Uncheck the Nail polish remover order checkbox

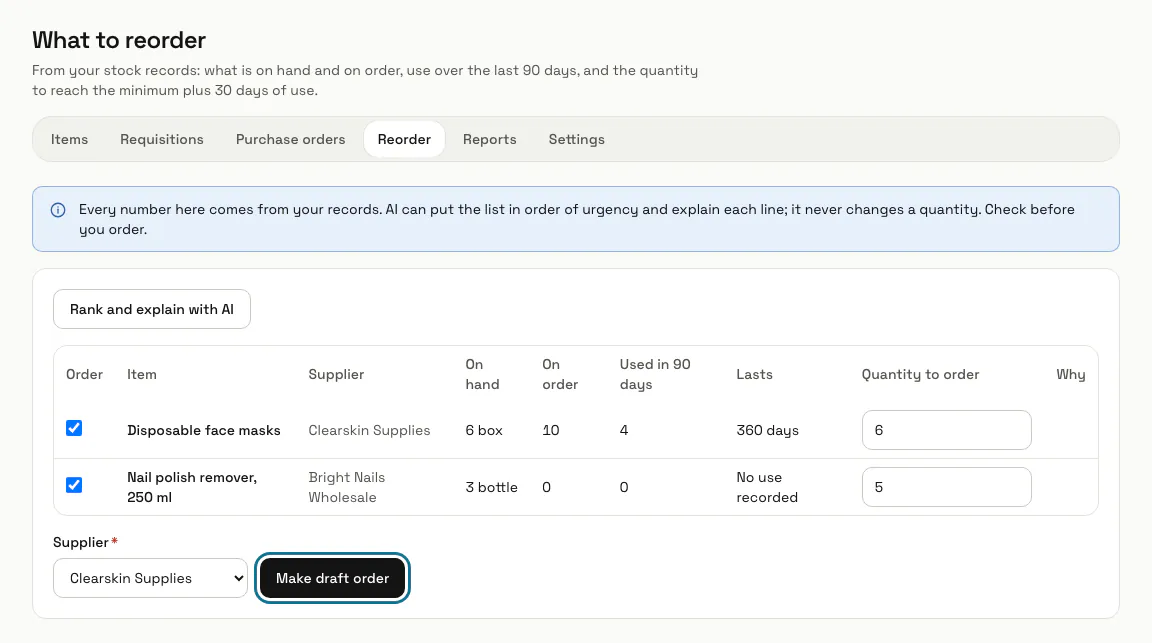(x=74, y=485)
